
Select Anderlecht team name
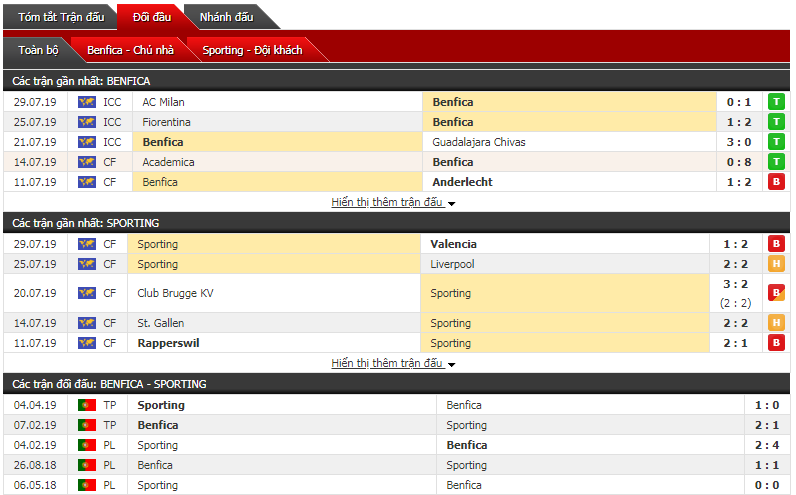(462, 182)
